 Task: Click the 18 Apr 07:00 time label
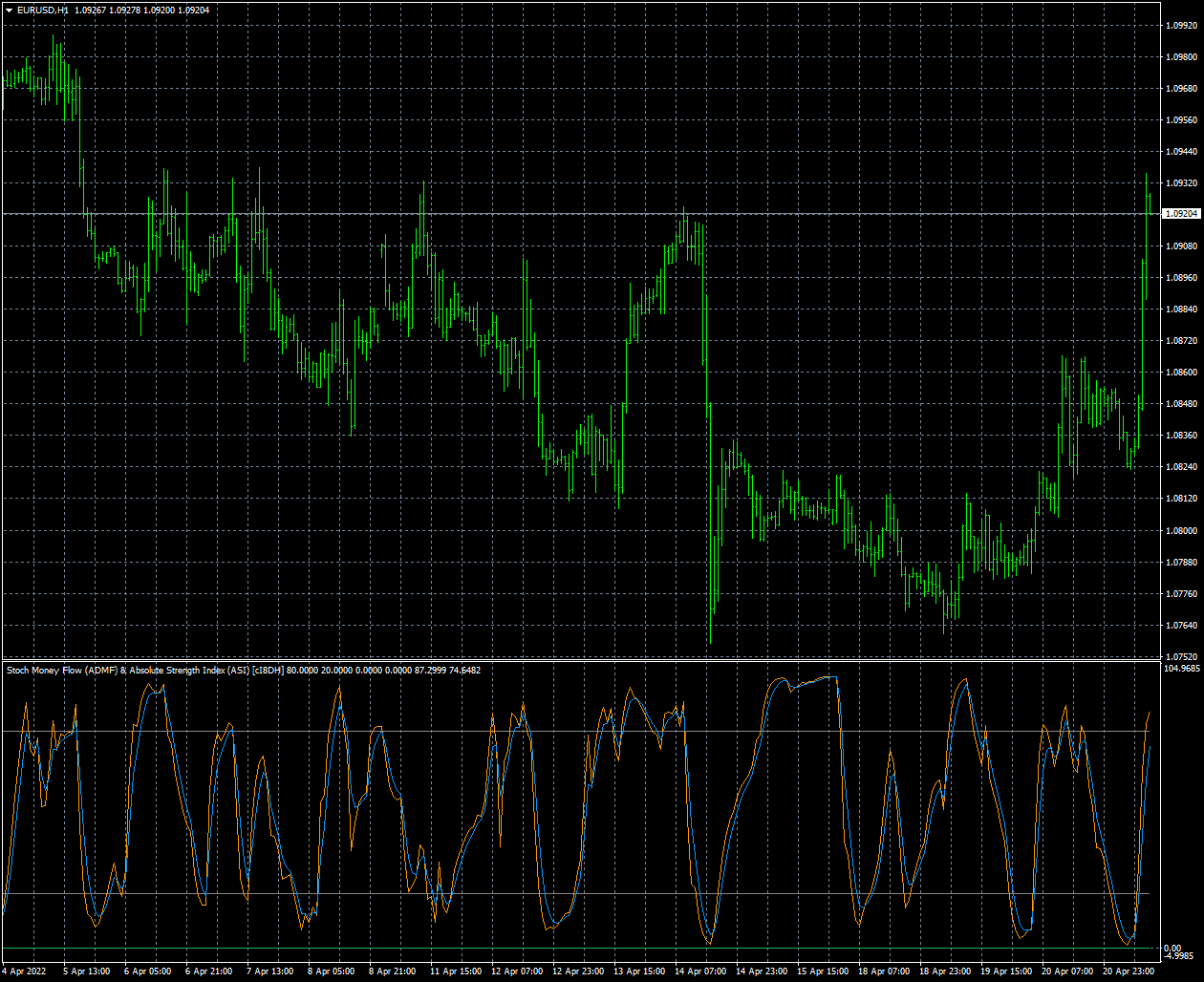884,971
